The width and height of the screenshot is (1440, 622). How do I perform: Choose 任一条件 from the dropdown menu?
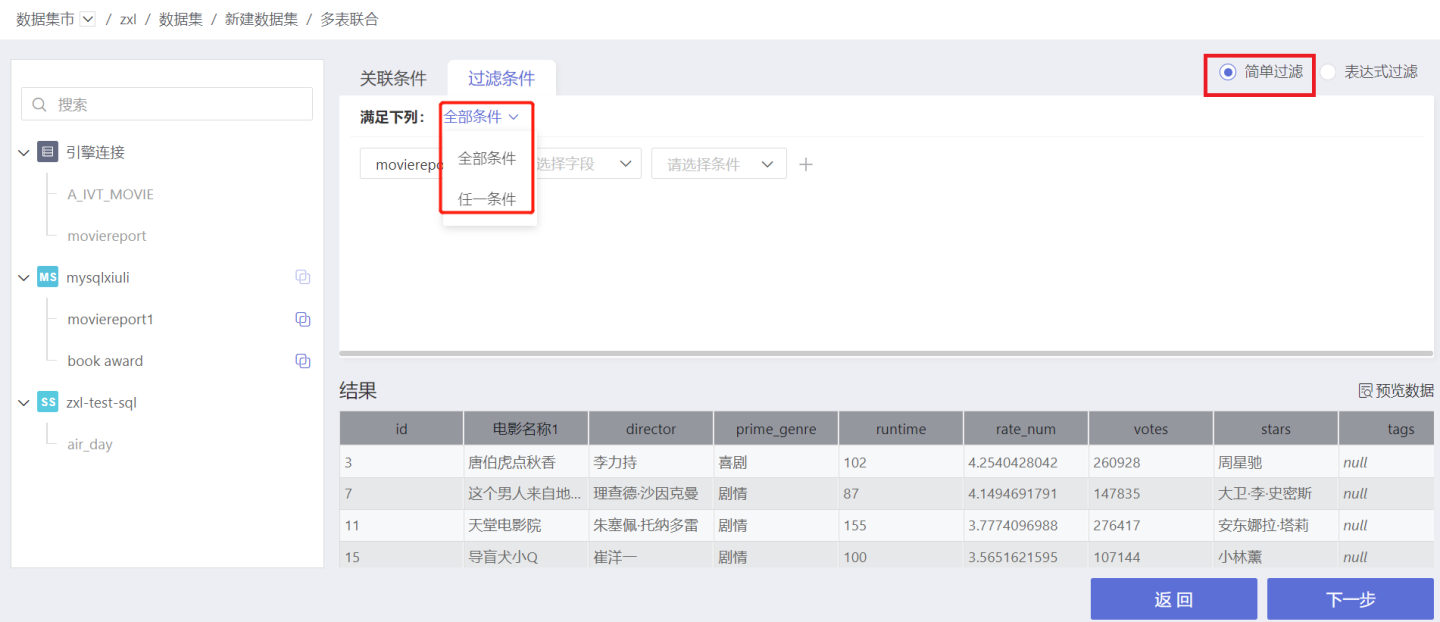(487, 199)
